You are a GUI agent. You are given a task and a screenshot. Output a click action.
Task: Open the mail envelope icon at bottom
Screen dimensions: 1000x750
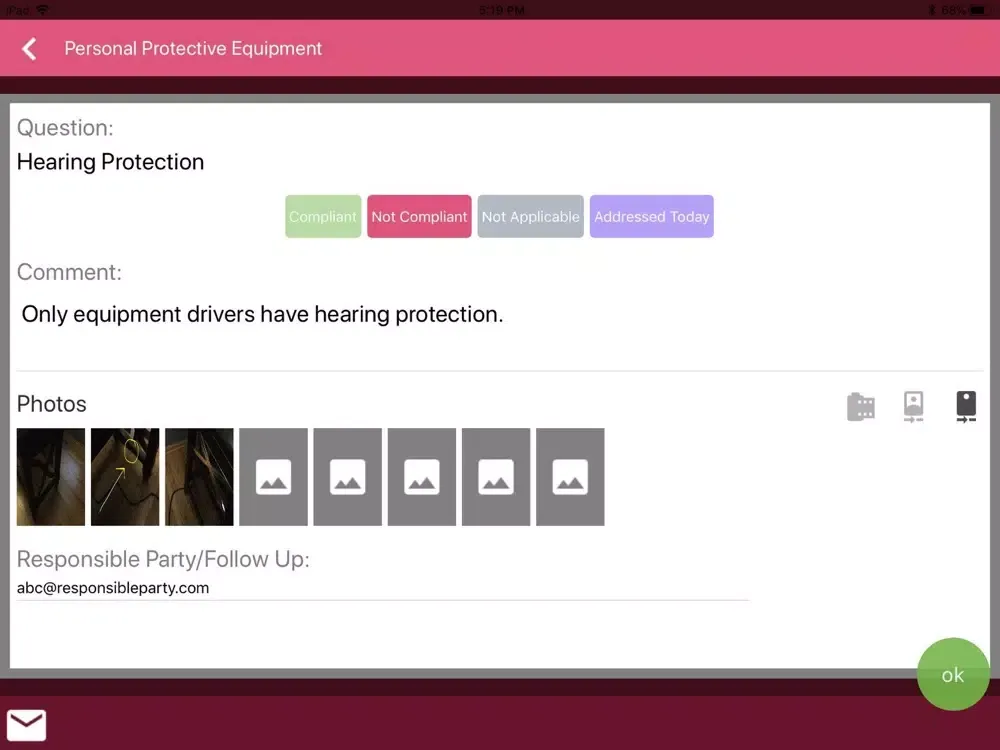pyautogui.click(x=26, y=724)
